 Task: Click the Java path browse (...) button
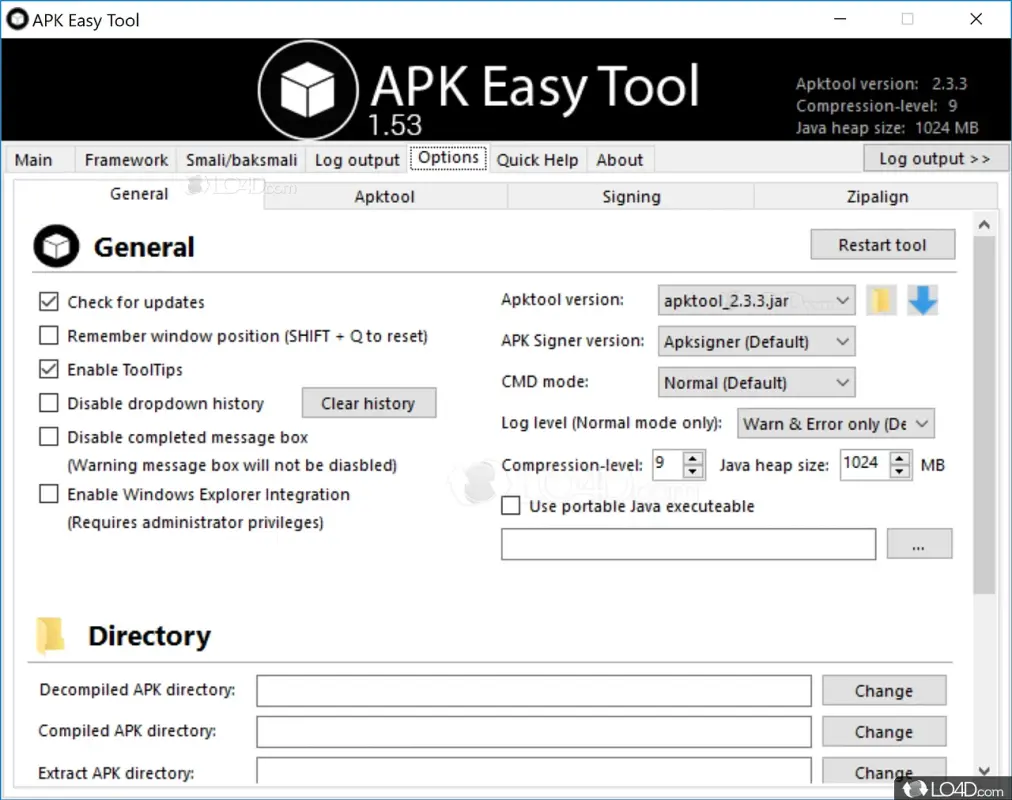(x=918, y=544)
